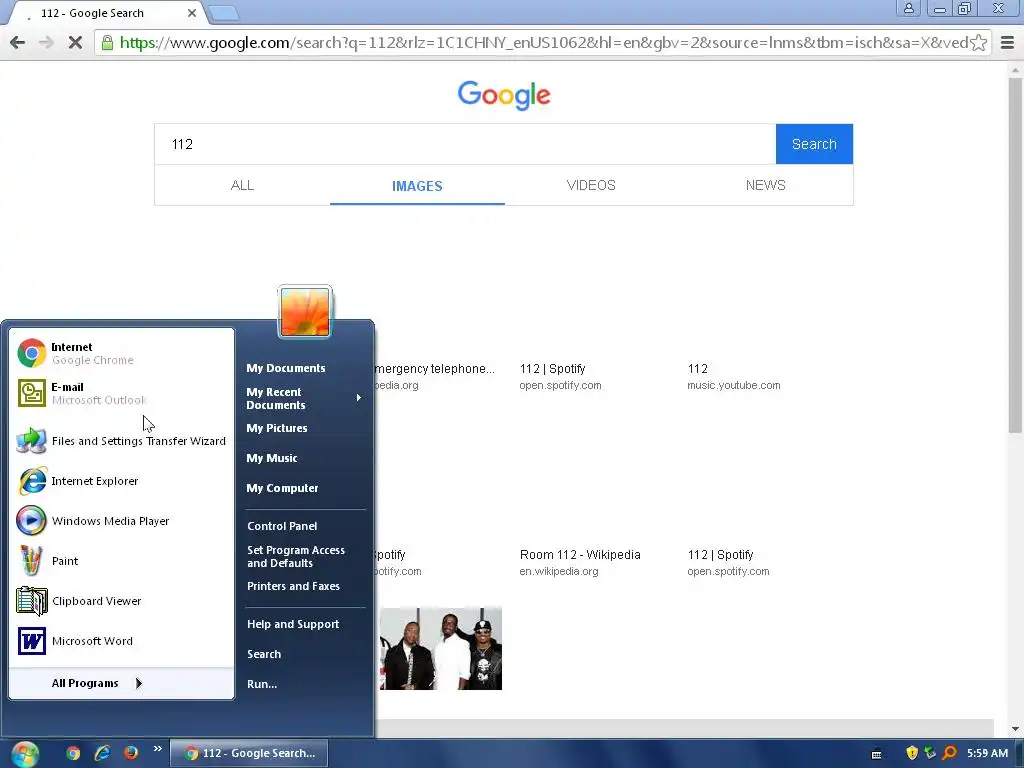
Task: Open Internet Explorer from the quick launch bar
Action: coord(103,753)
